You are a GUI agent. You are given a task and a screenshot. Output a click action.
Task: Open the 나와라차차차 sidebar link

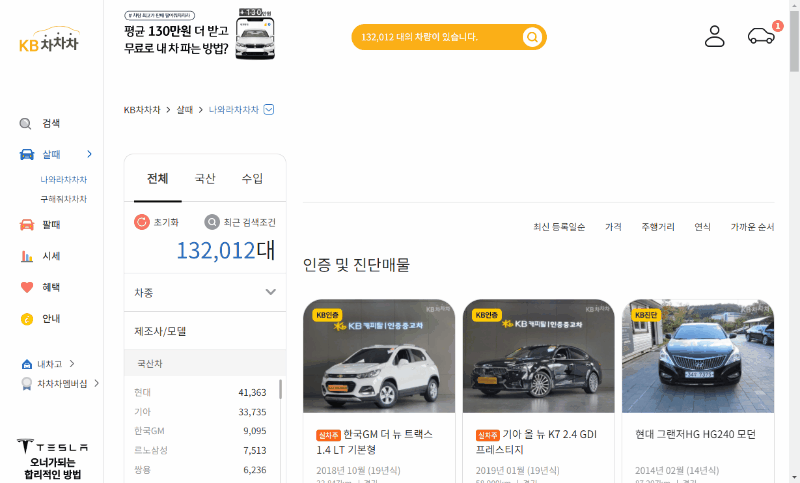64,180
